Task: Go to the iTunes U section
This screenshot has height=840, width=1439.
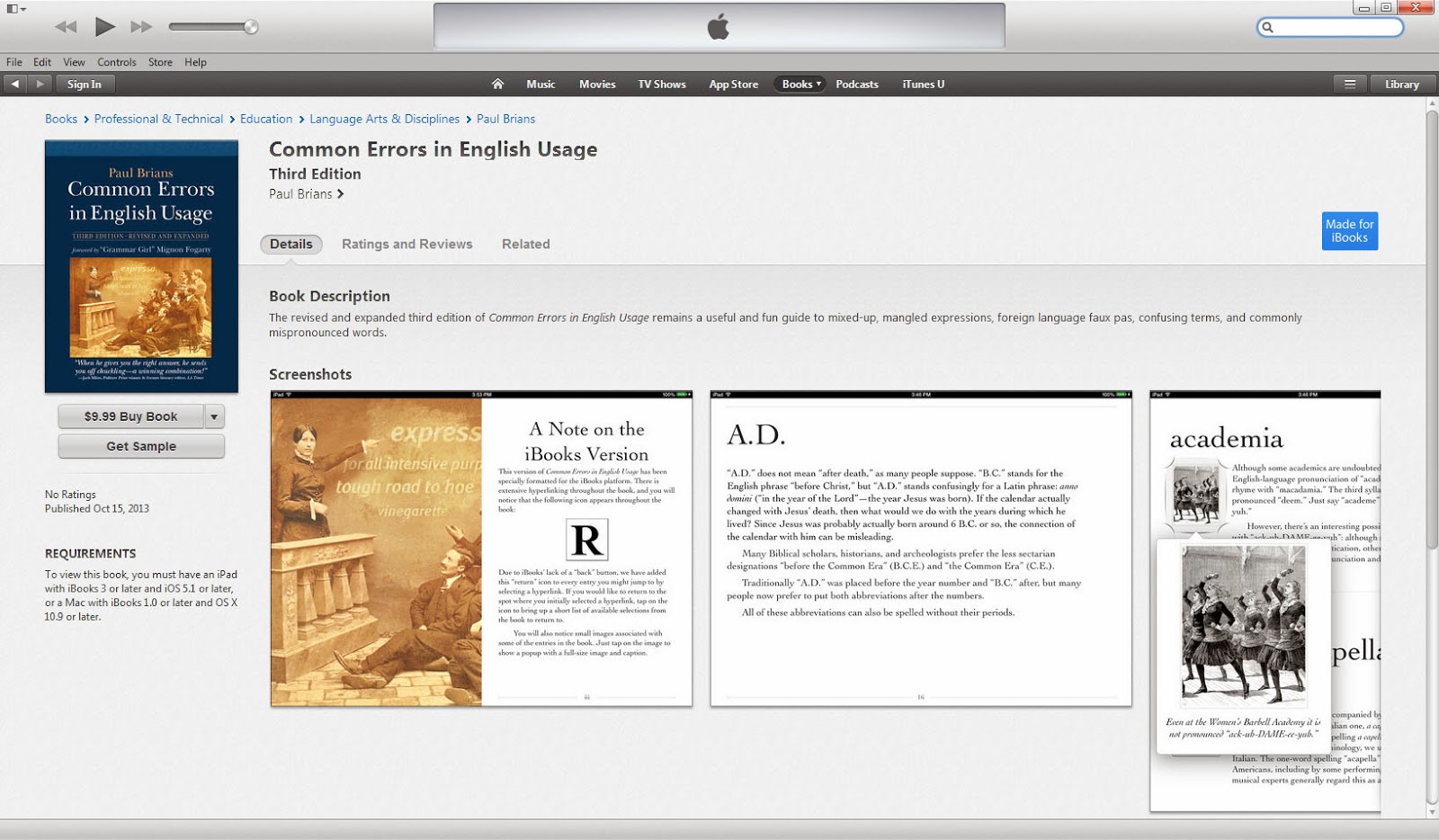Action: (x=924, y=85)
